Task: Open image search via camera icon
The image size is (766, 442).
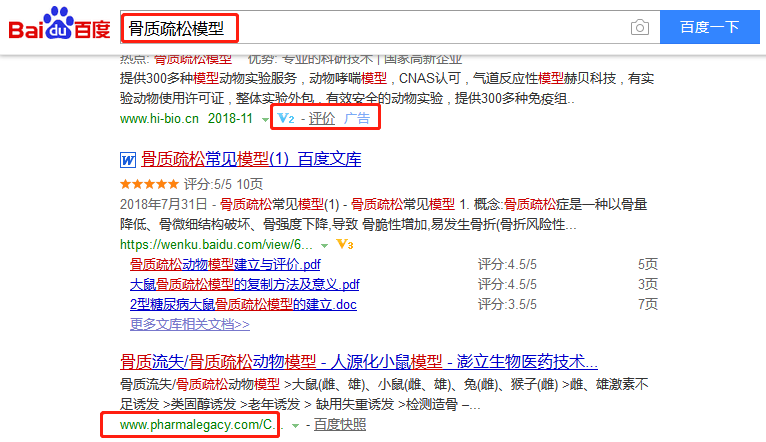Action: tap(639, 27)
